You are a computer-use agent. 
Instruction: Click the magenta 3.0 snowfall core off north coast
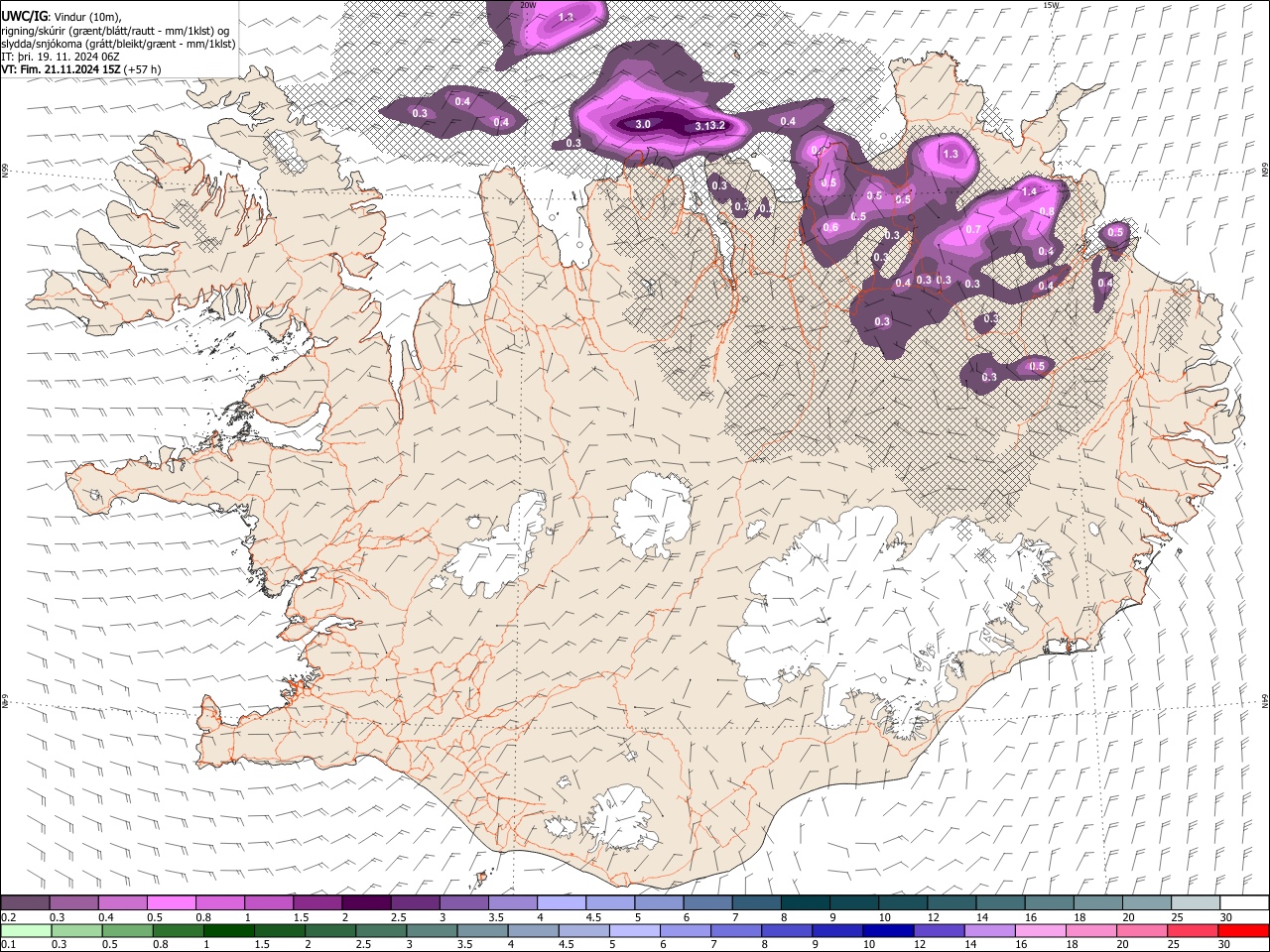(x=660, y=123)
